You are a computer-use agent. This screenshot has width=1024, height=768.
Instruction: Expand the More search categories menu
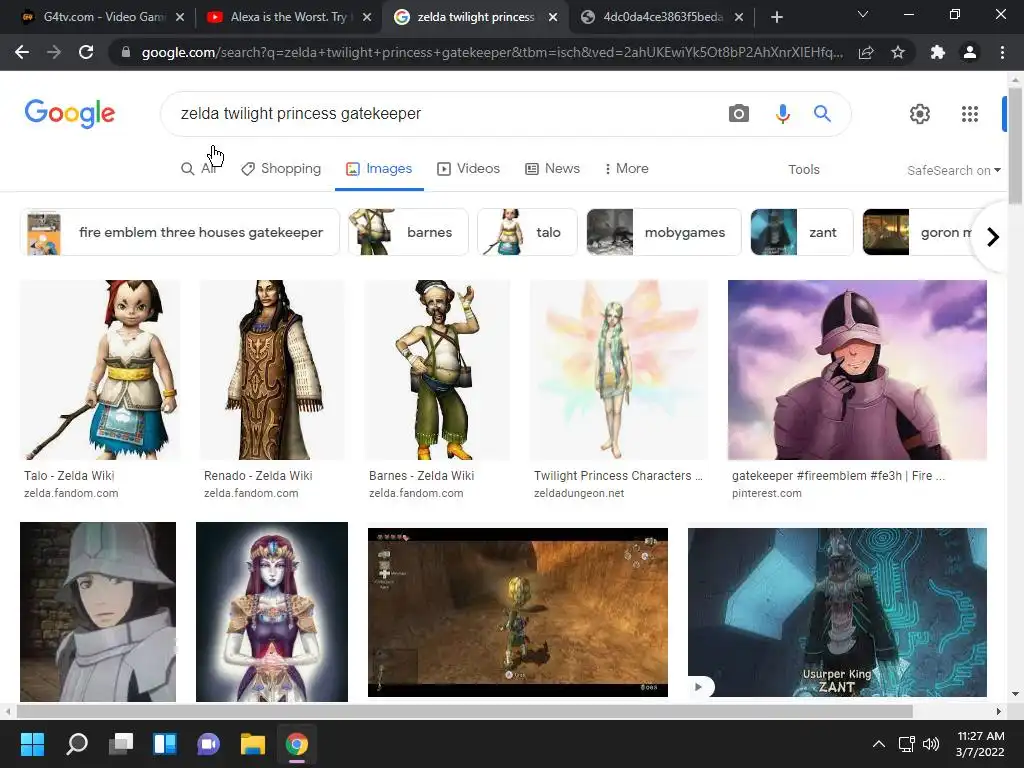tap(626, 168)
